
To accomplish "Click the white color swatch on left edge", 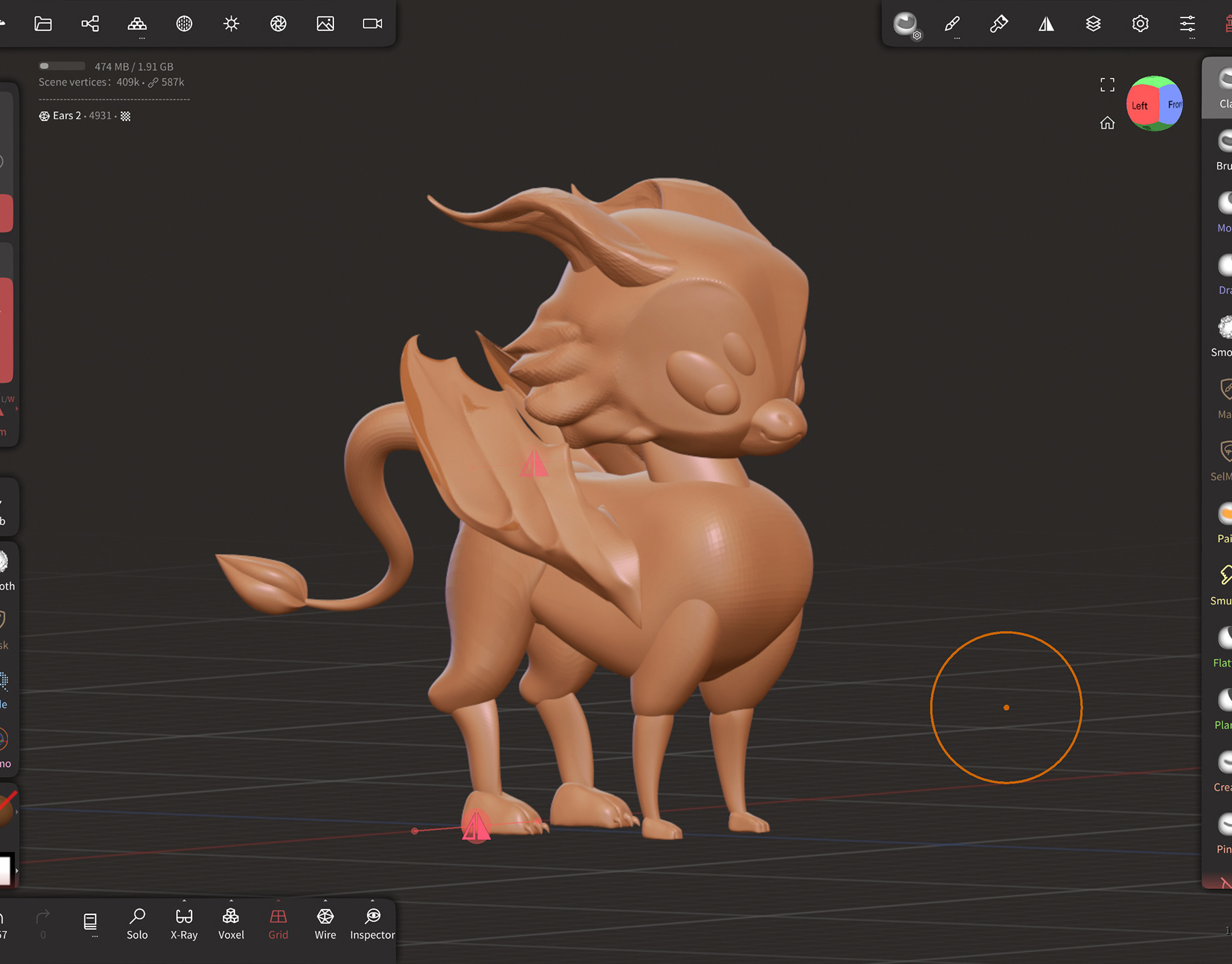I will [5, 870].
